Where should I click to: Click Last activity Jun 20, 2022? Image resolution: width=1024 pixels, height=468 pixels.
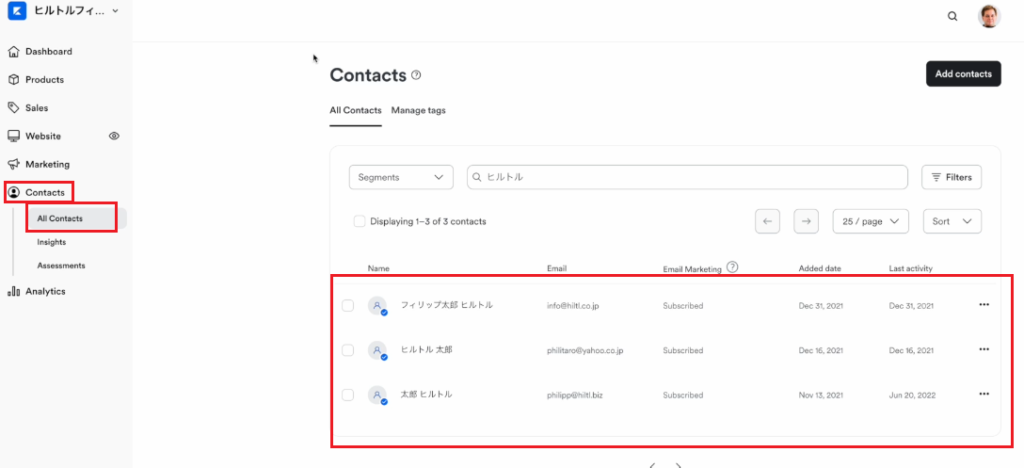pyautogui.click(x=912, y=395)
